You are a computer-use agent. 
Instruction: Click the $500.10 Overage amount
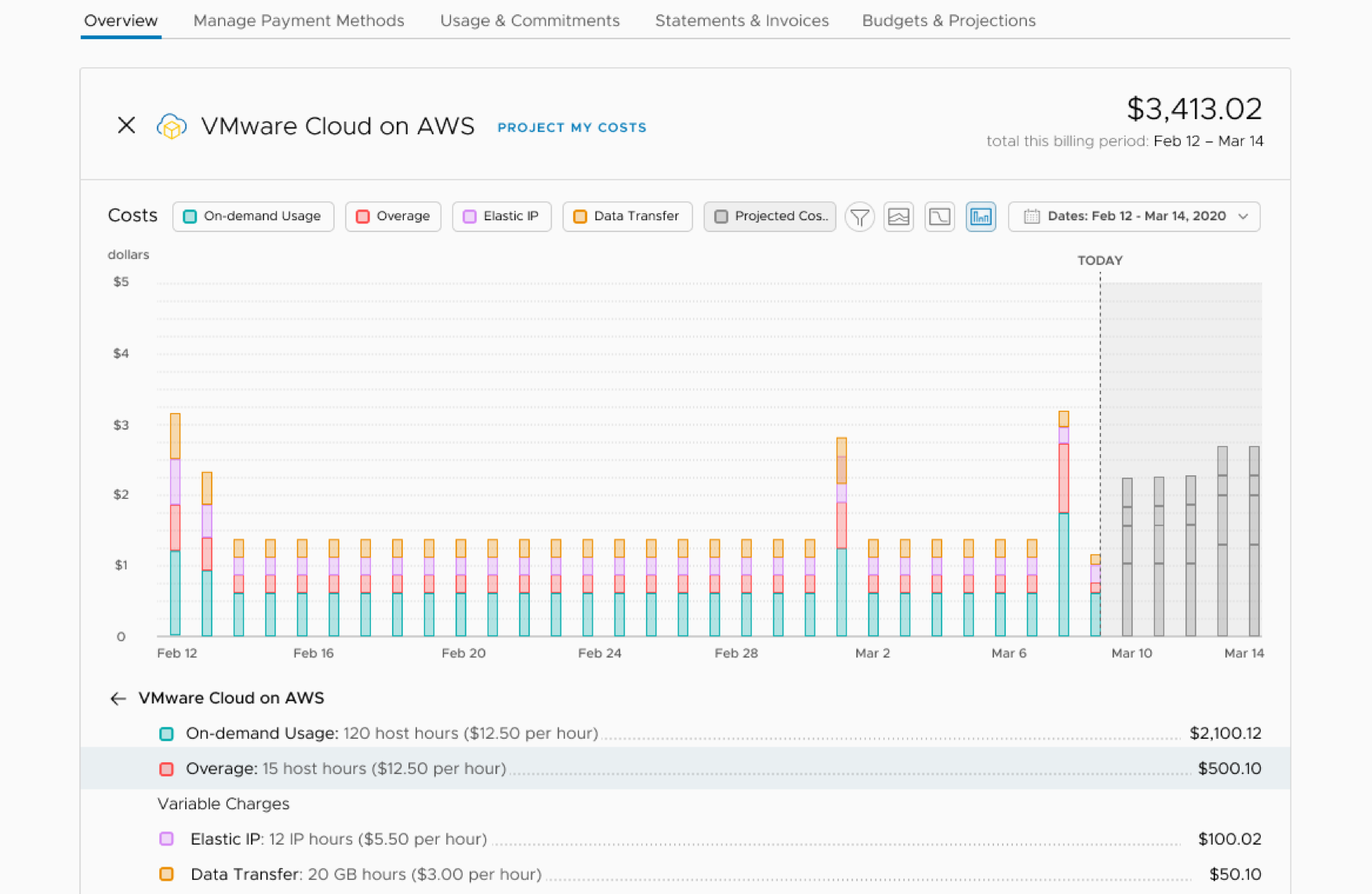(1229, 769)
